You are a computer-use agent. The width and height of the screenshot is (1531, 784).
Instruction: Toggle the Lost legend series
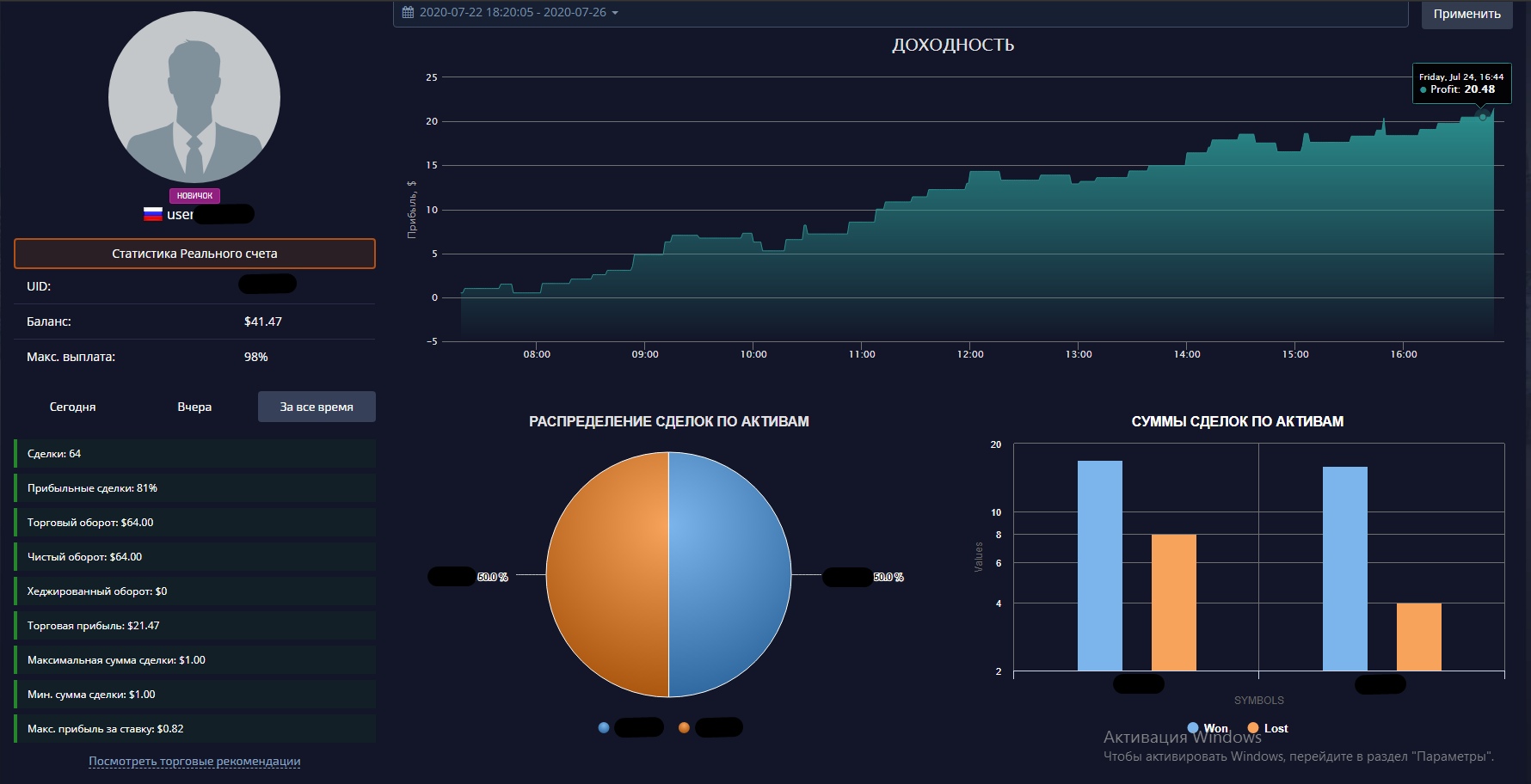(x=1268, y=728)
